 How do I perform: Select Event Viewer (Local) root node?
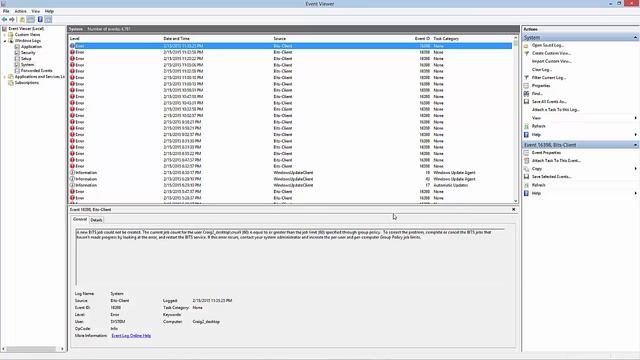26,29
